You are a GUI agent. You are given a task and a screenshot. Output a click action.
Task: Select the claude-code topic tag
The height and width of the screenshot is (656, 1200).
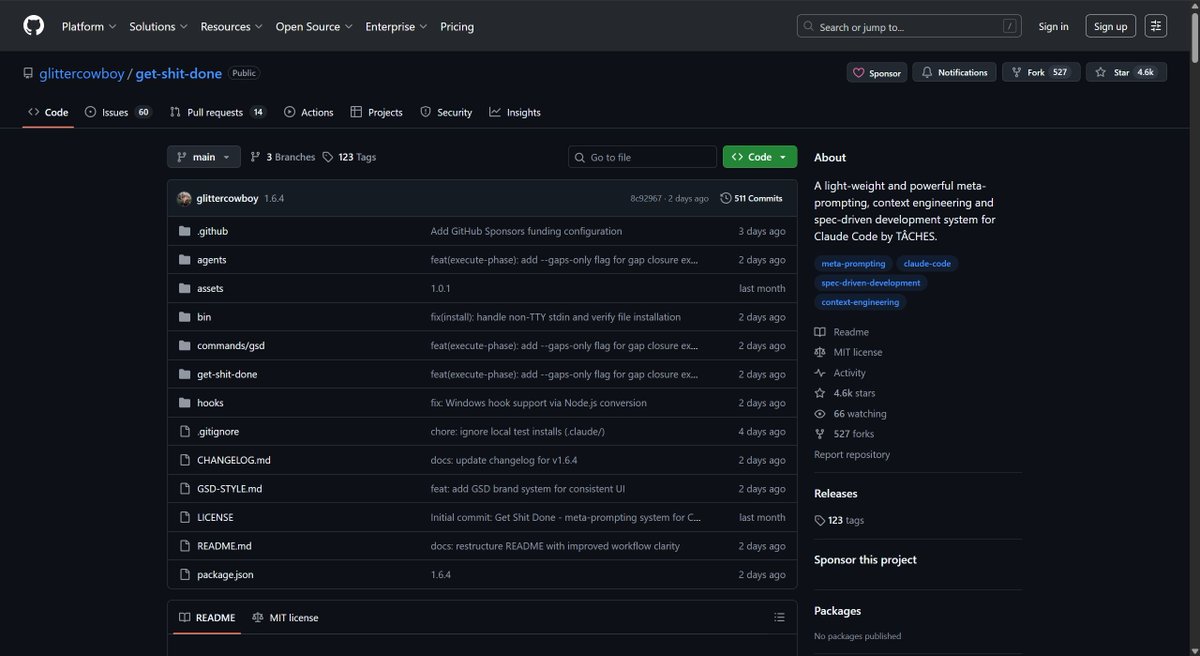(x=928, y=264)
